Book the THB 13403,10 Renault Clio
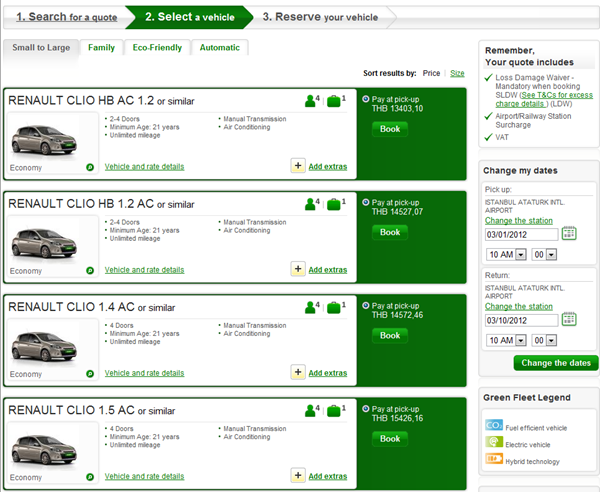This screenshot has width=600, height=492. 390,129
